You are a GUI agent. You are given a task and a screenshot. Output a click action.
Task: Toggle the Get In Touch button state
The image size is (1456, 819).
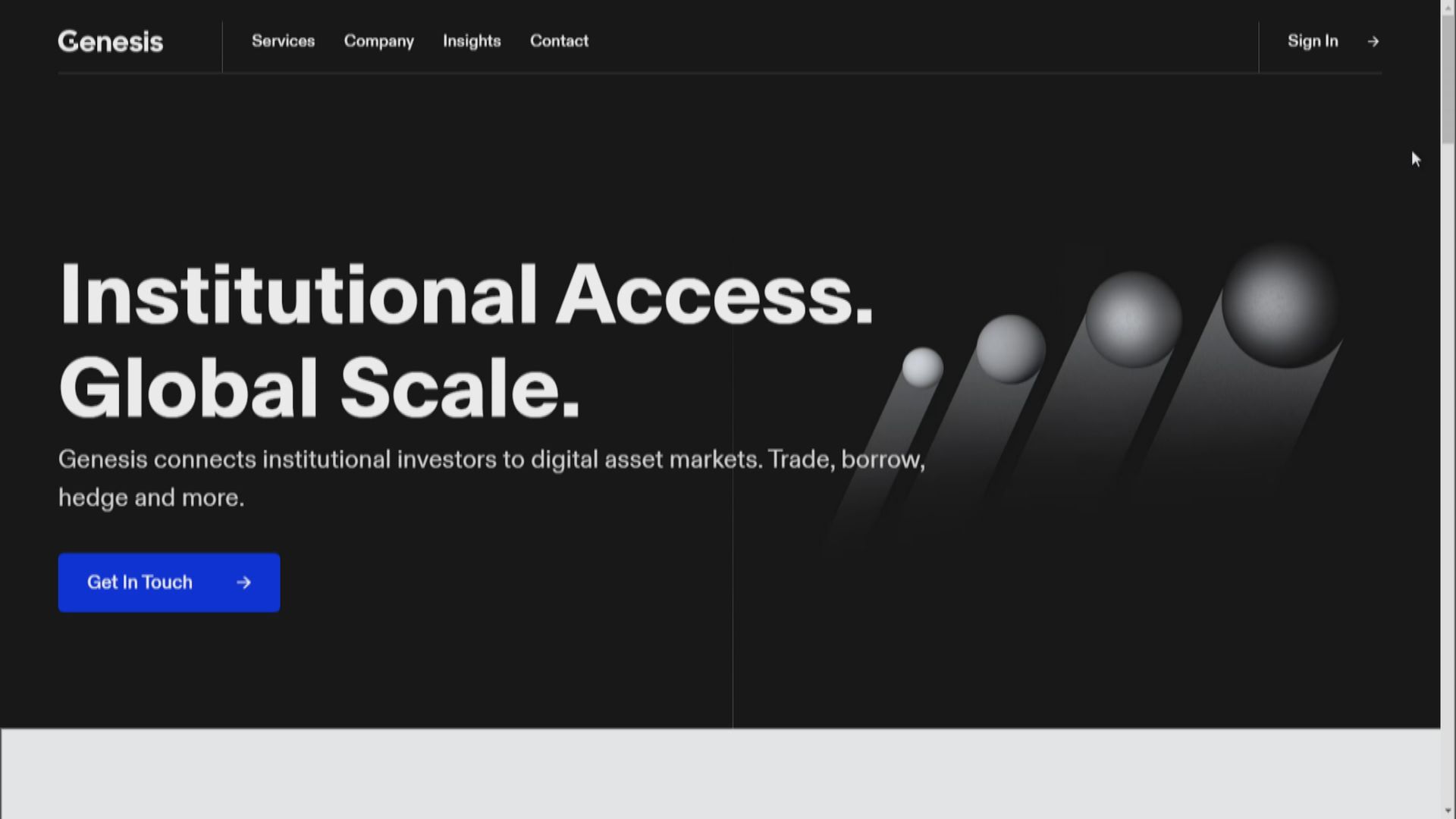point(169,582)
